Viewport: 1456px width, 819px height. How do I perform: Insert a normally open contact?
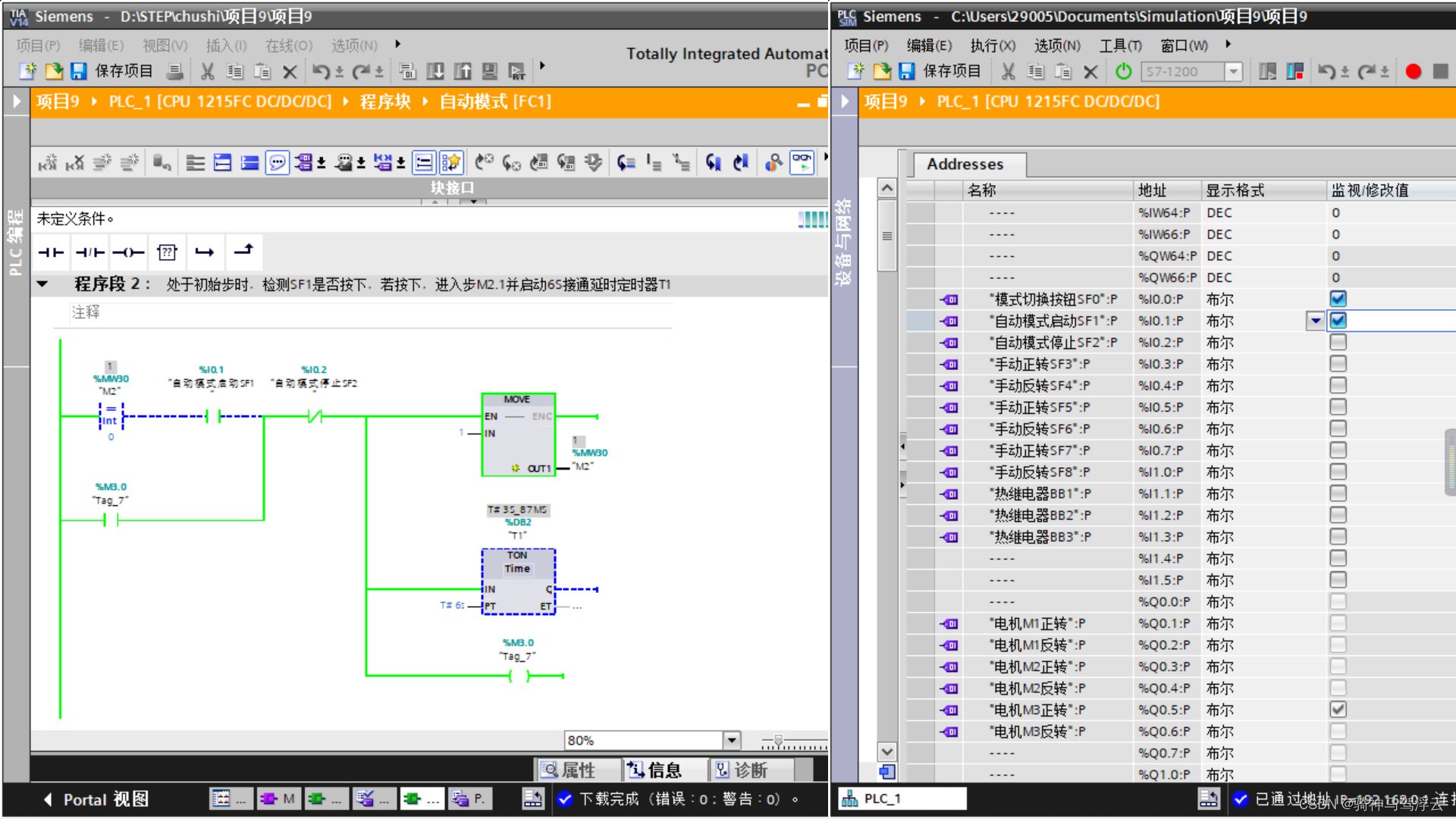pos(52,253)
